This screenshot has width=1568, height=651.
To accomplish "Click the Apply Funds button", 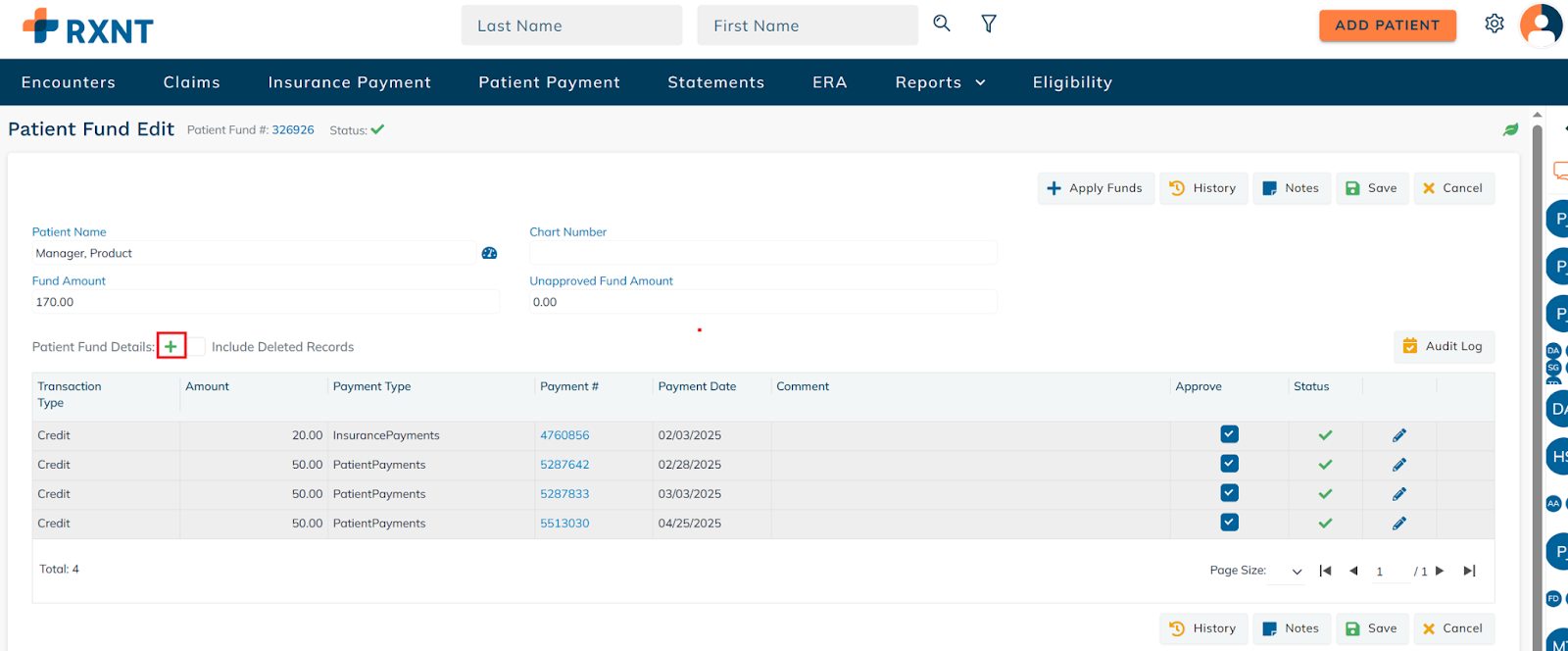I will (1095, 188).
